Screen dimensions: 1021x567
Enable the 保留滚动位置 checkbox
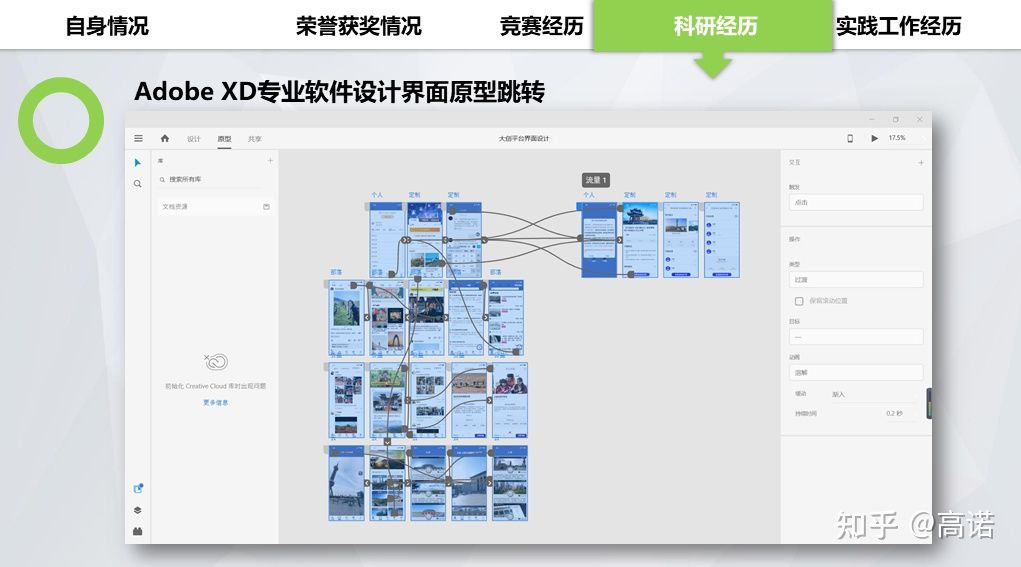coord(799,301)
